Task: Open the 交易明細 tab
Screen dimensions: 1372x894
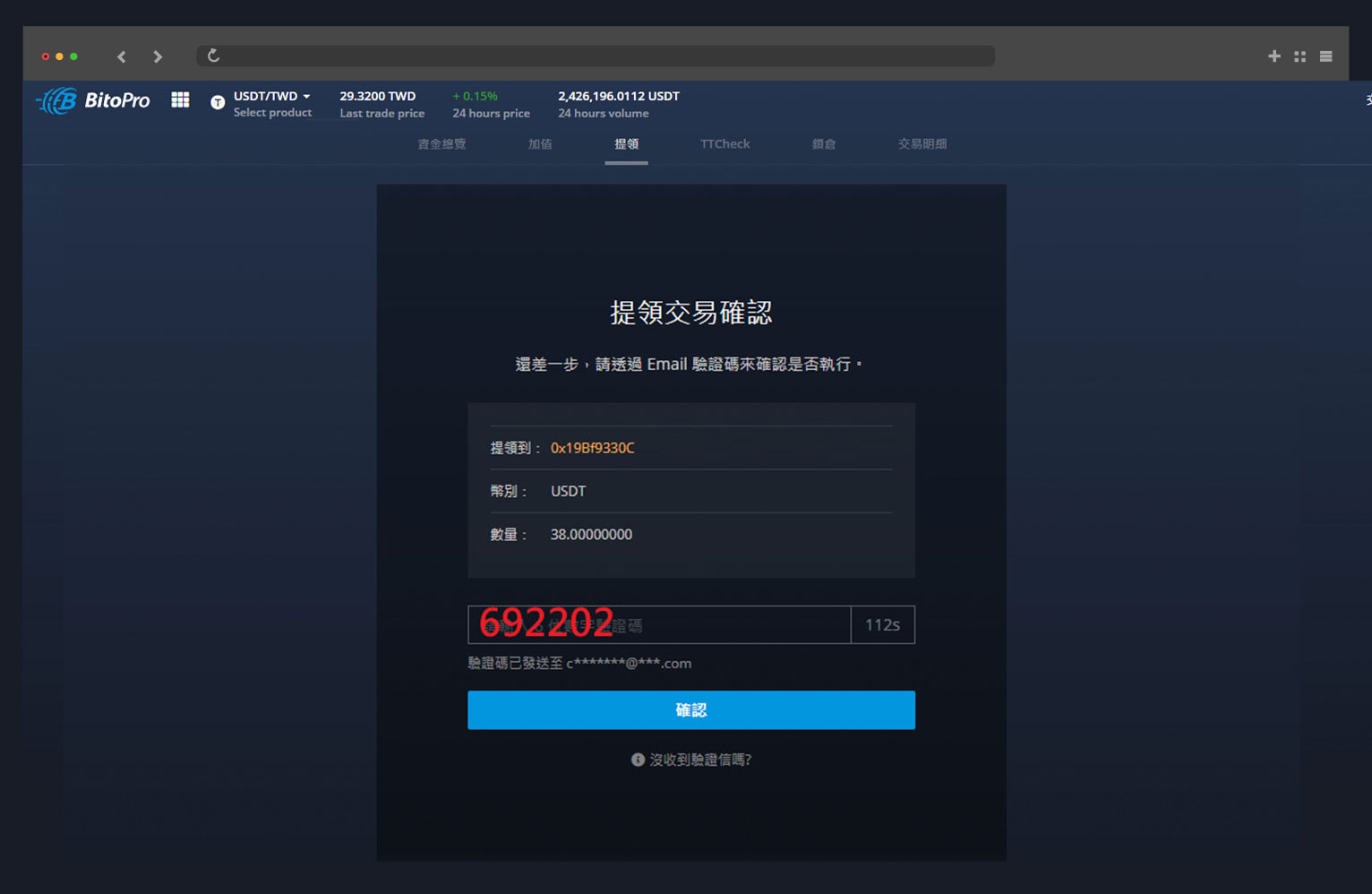Action: pyautogui.click(x=922, y=144)
